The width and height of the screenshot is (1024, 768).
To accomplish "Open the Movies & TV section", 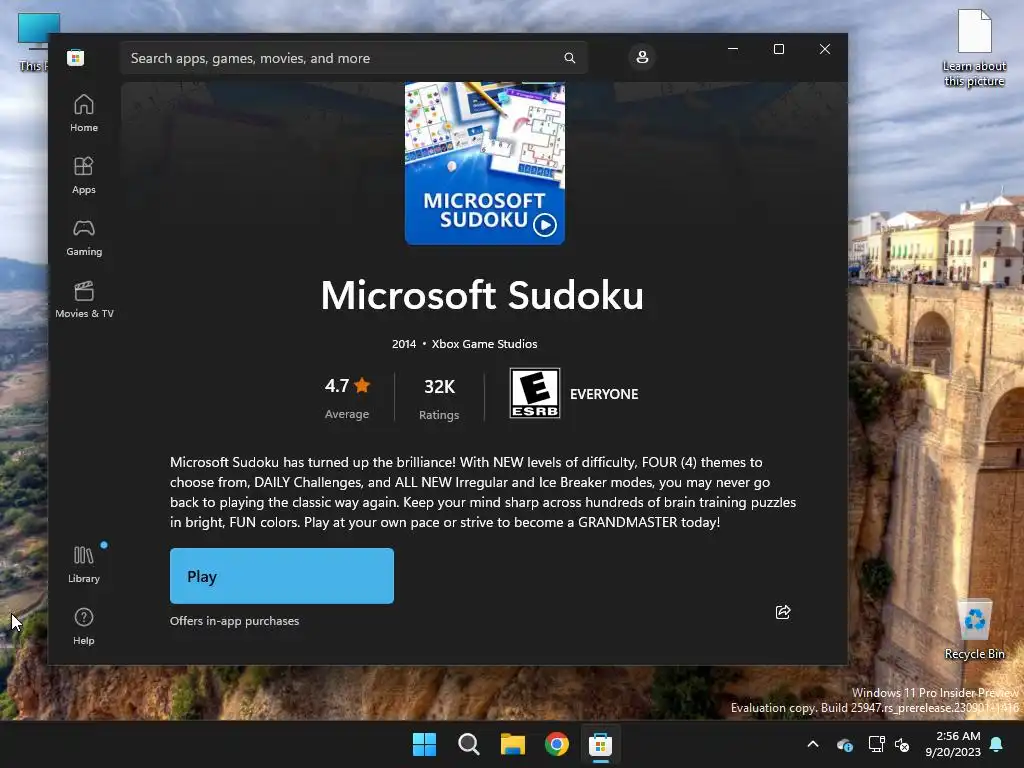I will click(x=84, y=300).
